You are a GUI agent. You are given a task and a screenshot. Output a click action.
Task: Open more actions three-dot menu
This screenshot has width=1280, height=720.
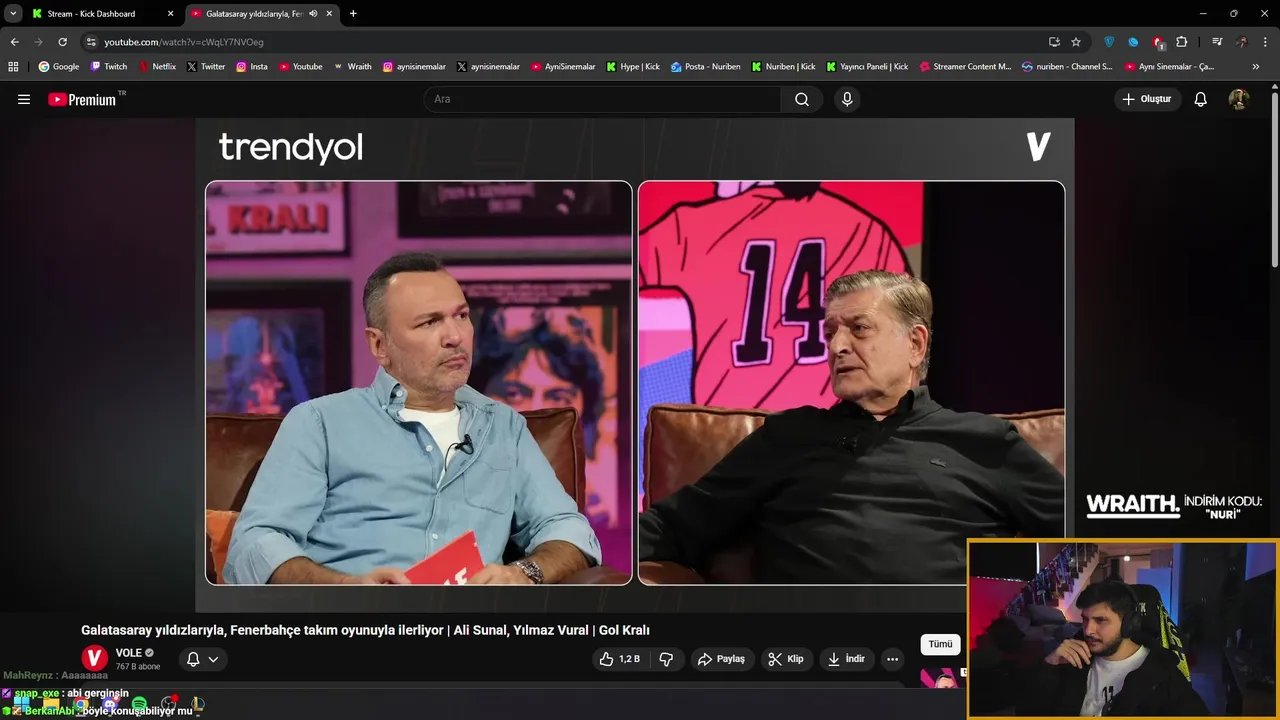(892, 659)
